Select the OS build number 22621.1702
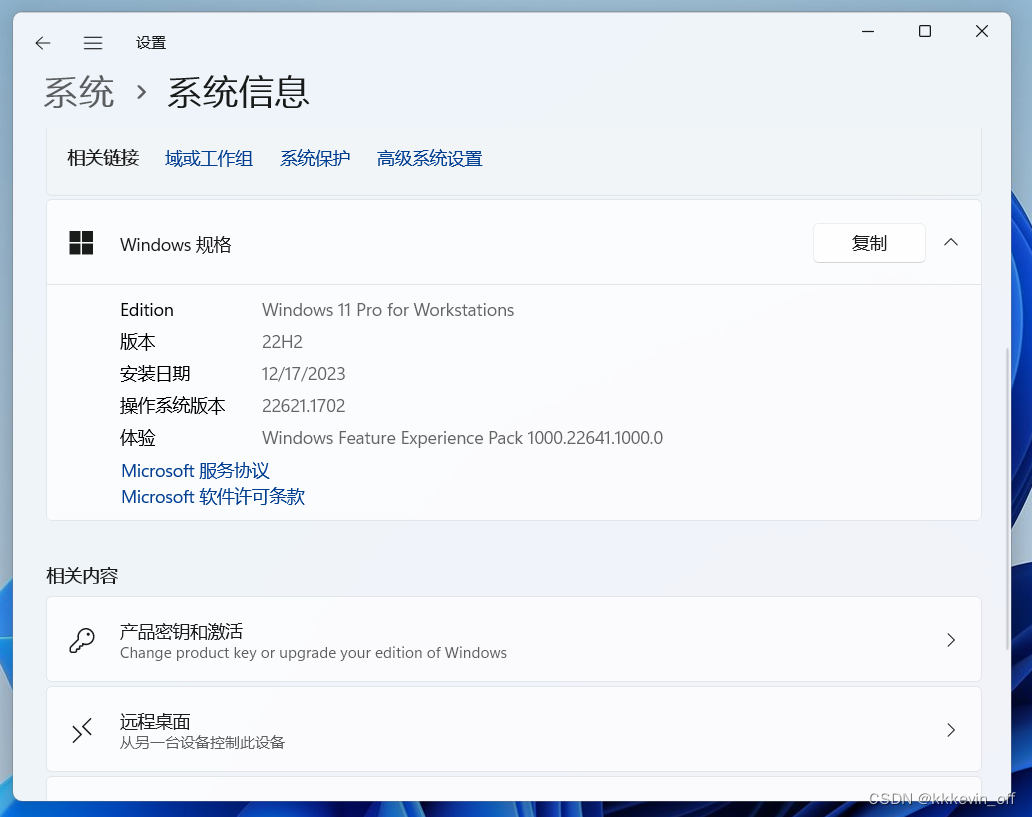1032x817 pixels. 303,406
